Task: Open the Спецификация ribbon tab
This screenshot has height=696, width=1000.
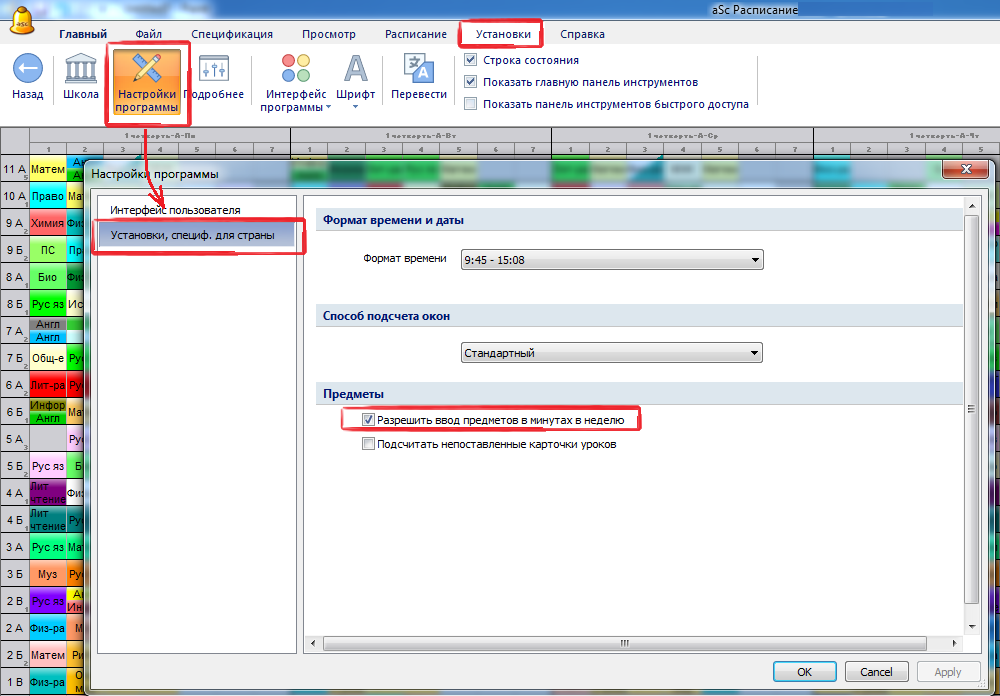Action: pos(232,34)
